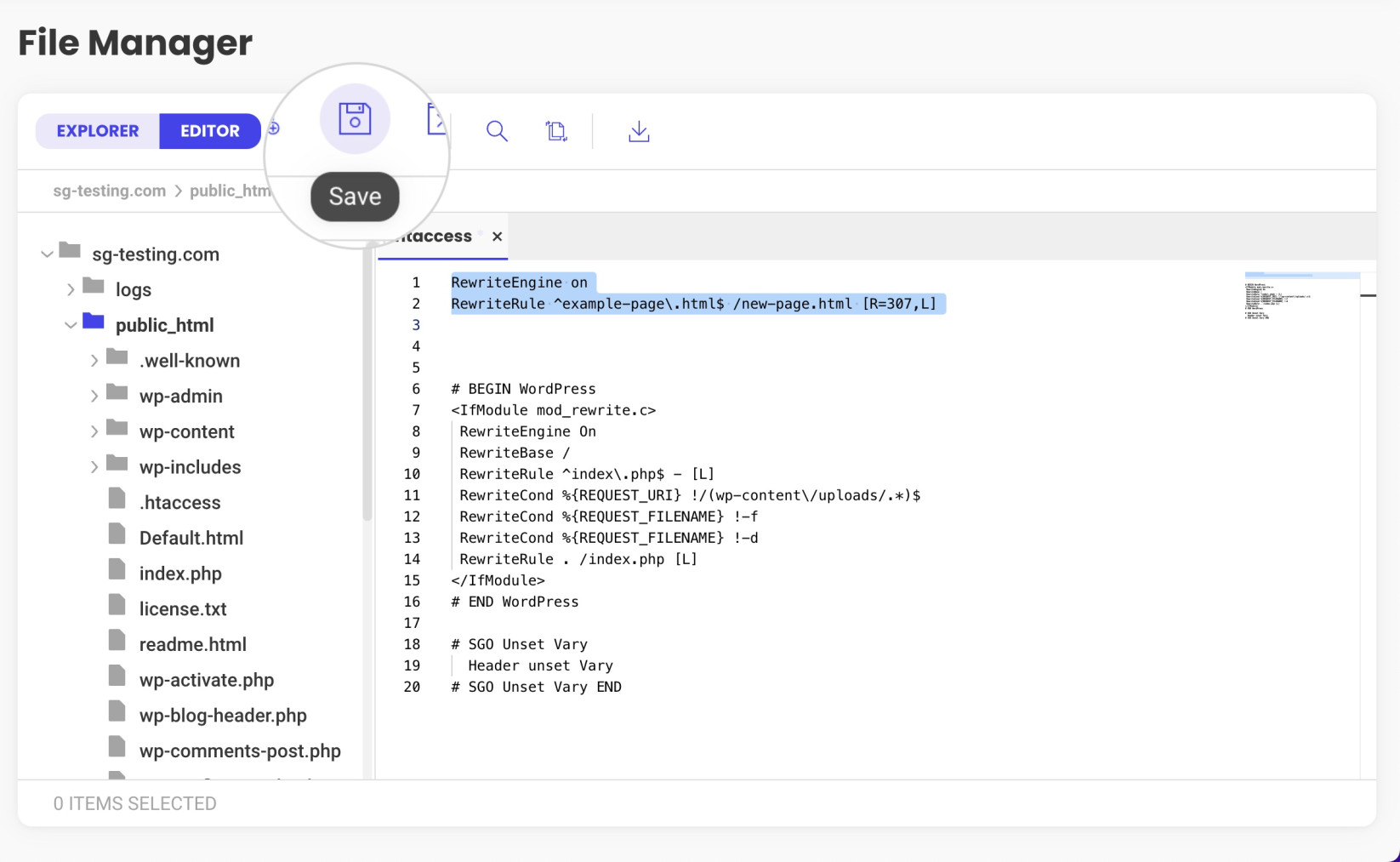Open license.txt in file tree
Image resolution: width=1400 pixels, height=862 pixels.
point(183,609)
